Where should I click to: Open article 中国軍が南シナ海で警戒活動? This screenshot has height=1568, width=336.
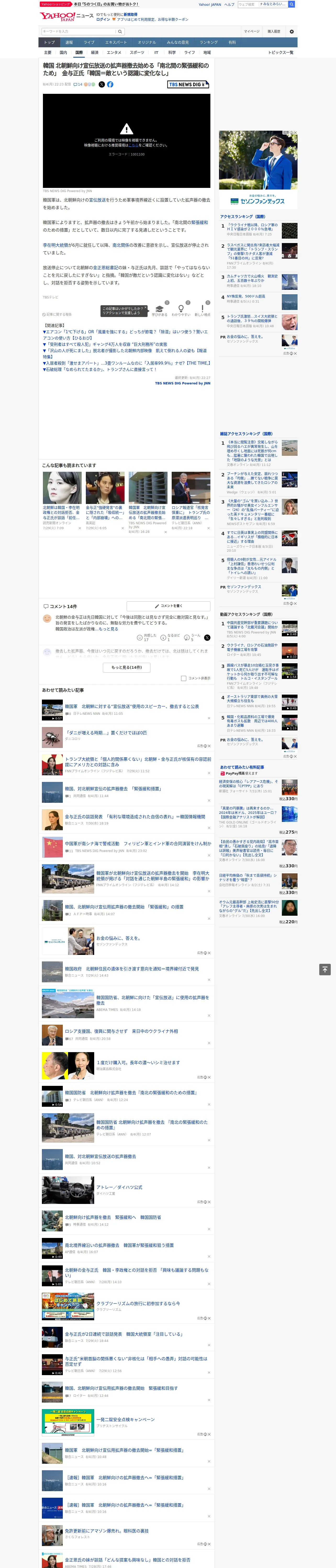pos(138,844)
